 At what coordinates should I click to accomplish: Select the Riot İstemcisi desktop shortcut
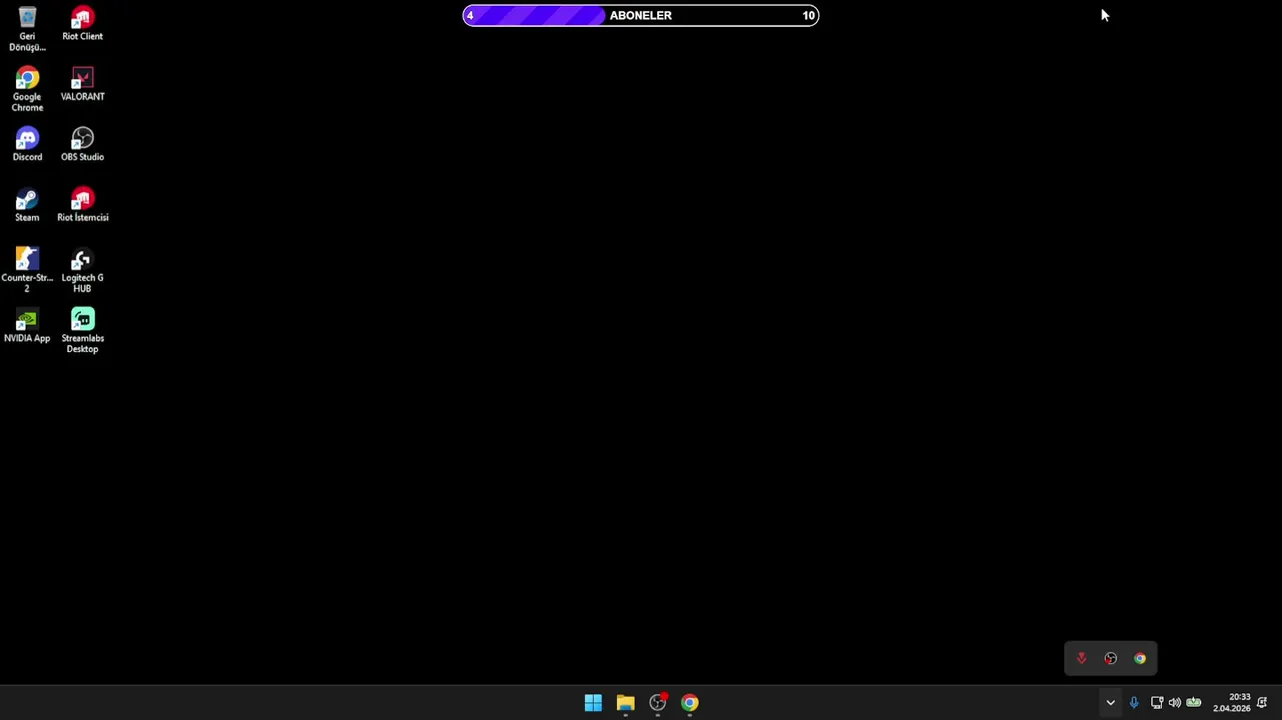pyautogui.click(x=82, y=205)
